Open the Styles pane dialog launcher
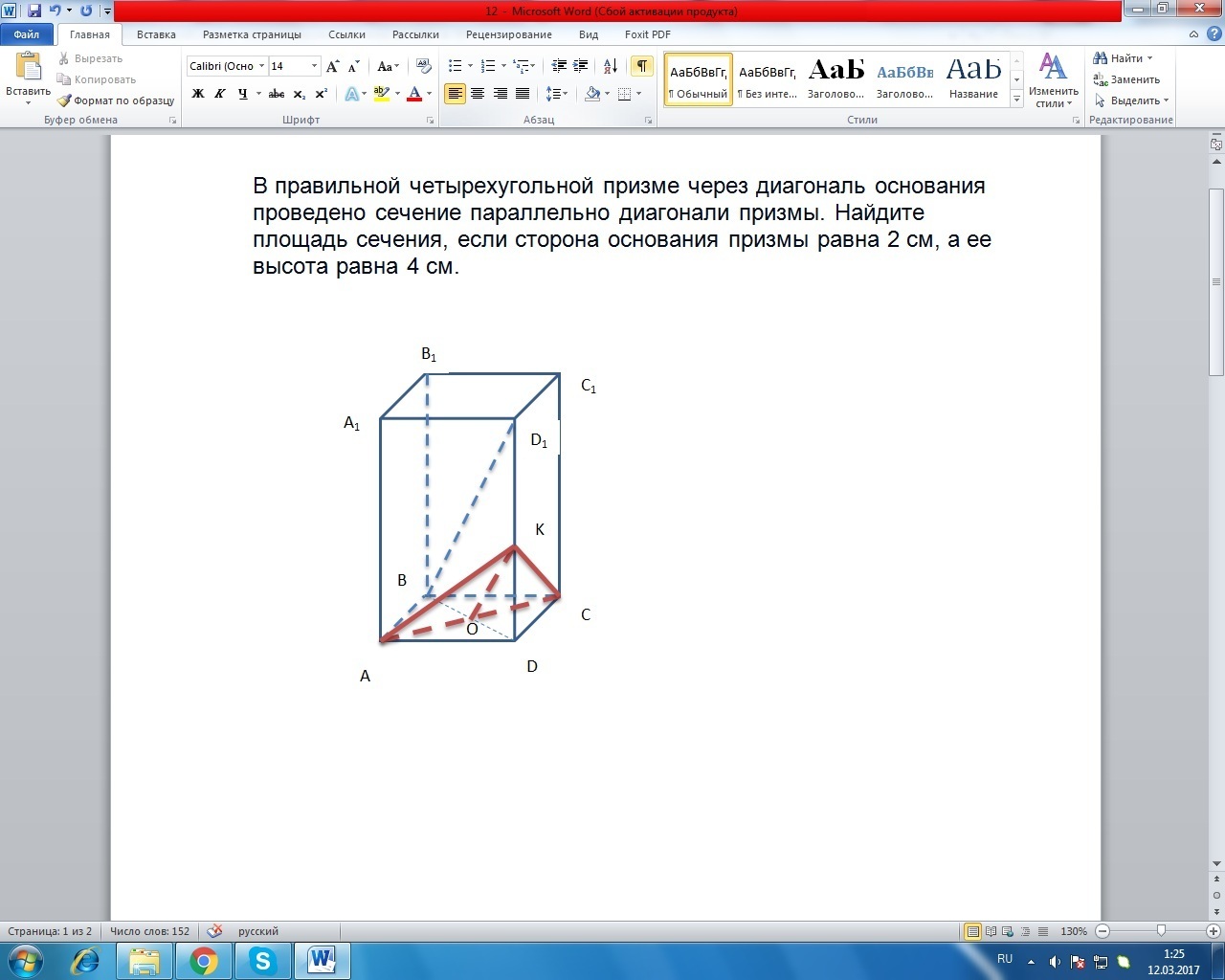The width and height of the screenshot is (1225, 980). click(1076, 121)
